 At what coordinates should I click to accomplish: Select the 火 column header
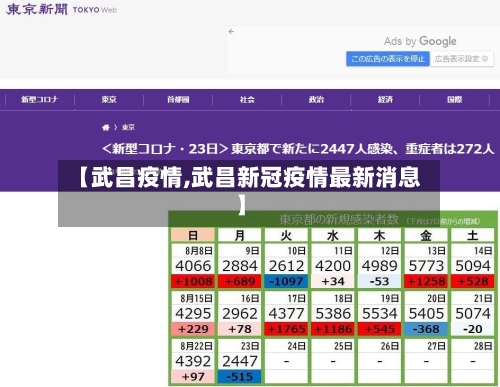point(286,235)
